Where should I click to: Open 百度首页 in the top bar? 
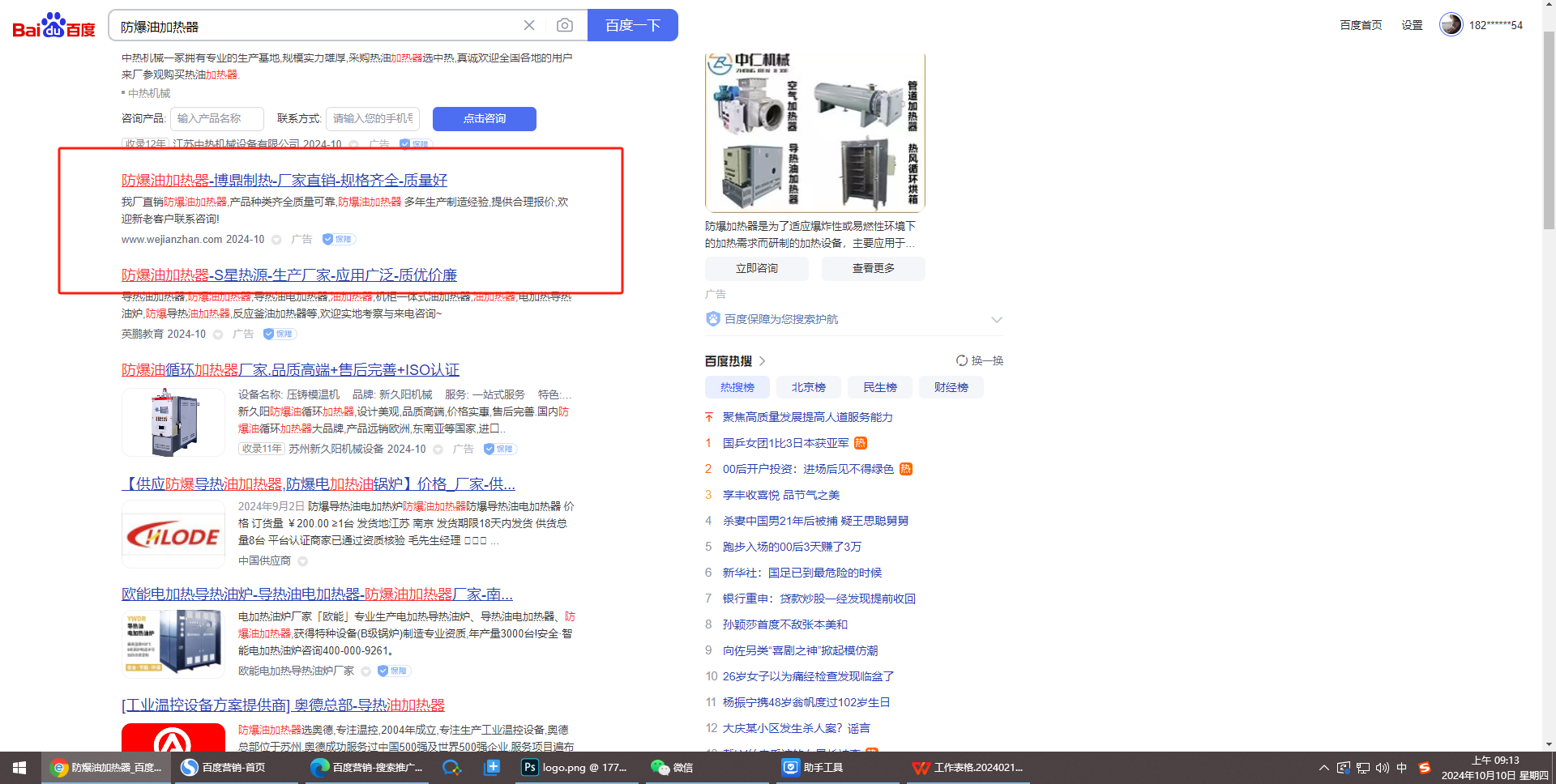[x=1361, y=25]
